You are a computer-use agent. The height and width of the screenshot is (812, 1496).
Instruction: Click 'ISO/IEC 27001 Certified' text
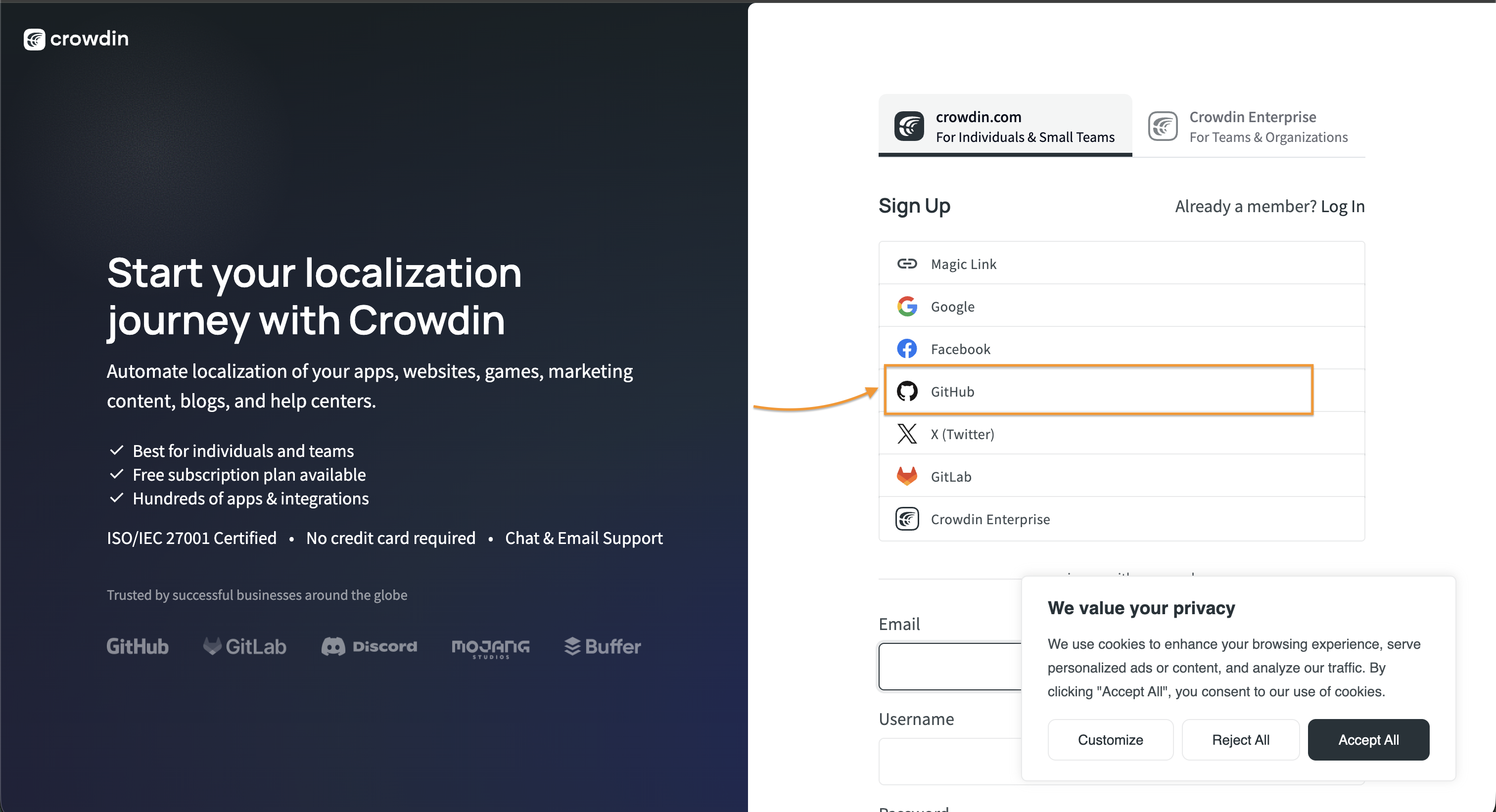point(191,538)
